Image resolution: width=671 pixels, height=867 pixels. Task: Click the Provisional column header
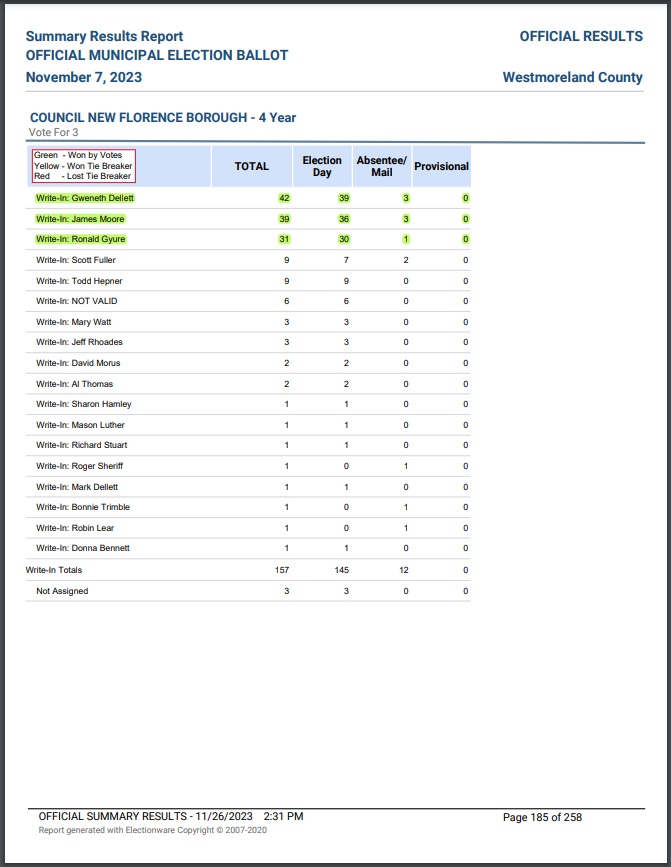click(x=441, y=166)
